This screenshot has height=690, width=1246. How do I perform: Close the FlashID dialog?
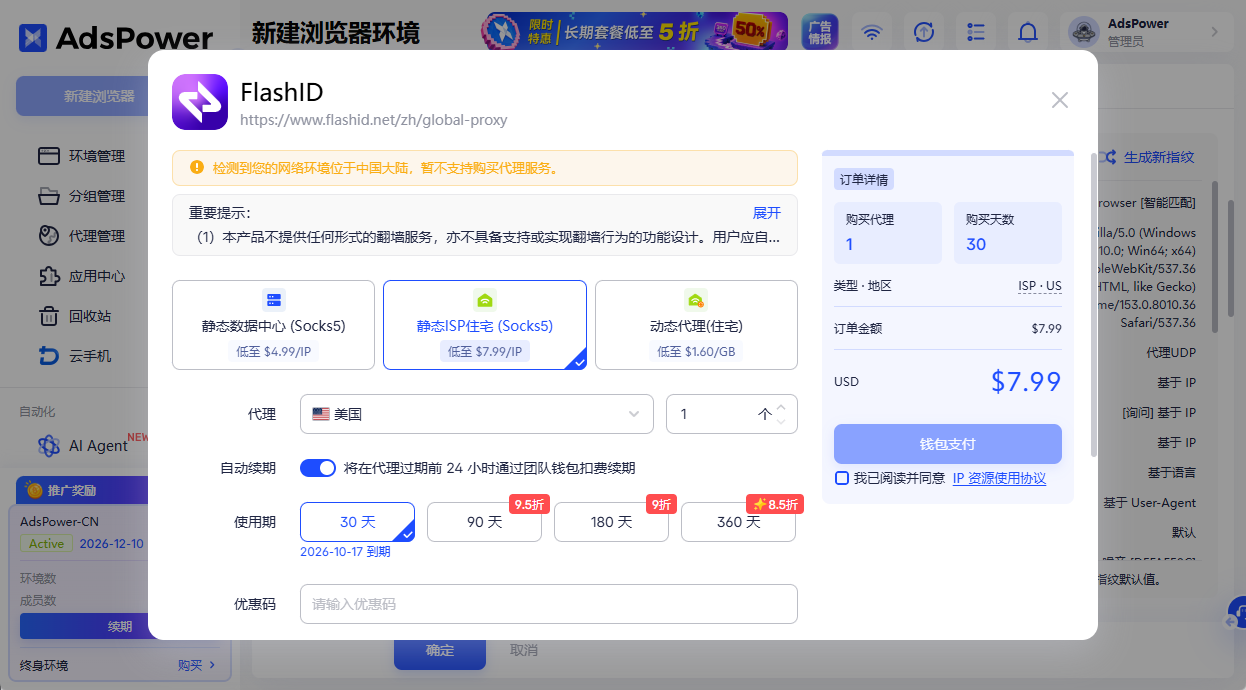[1060, 100]
